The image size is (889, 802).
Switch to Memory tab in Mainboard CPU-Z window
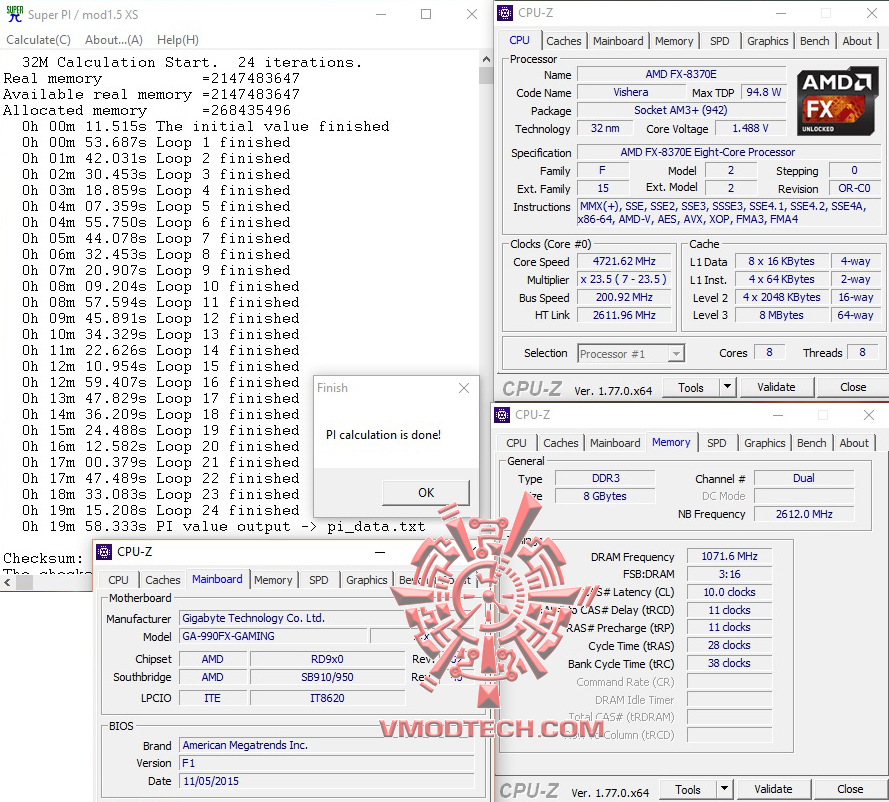click(273, 580)
